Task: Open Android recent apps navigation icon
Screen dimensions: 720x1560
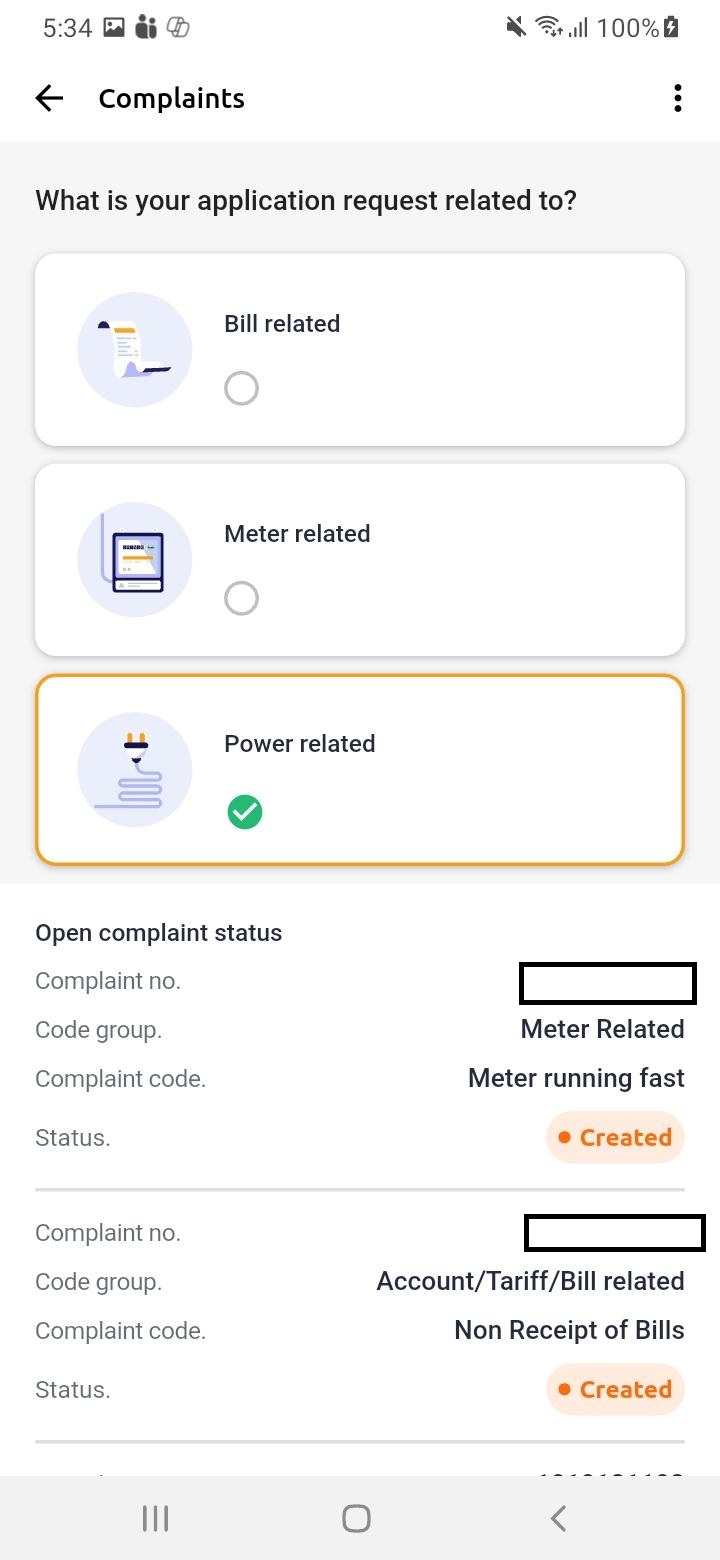Action: (155, 1519)
